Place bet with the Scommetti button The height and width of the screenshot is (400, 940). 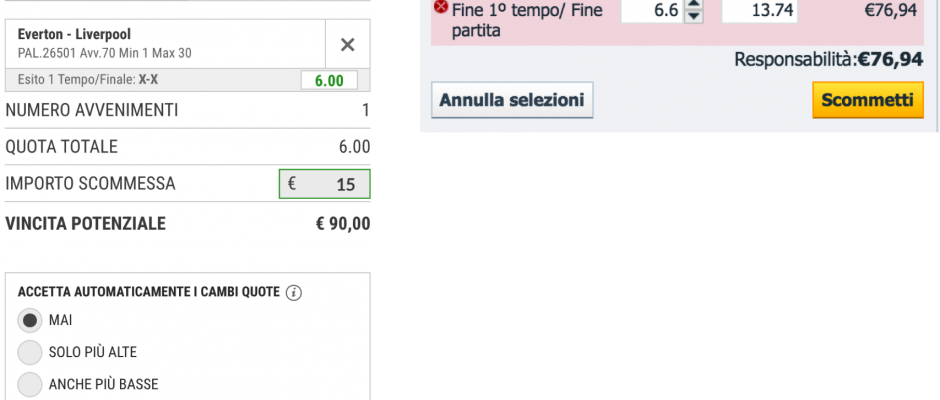[x=867, y=100]
